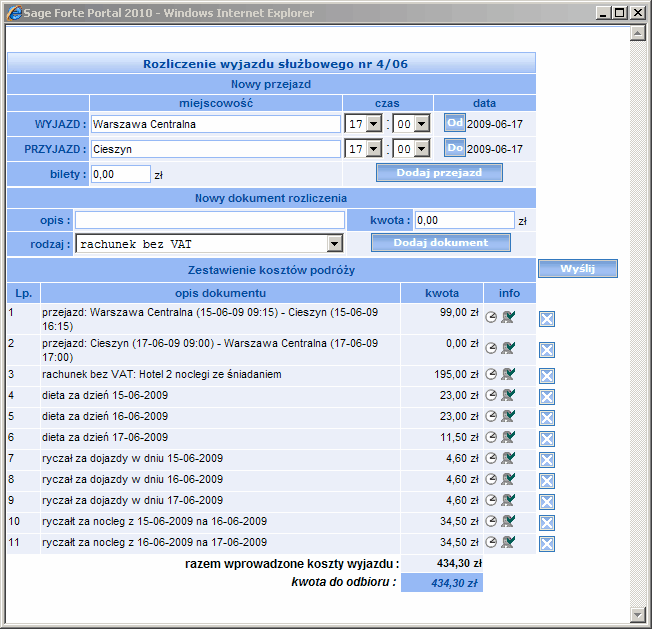
Task: Click person-check icon for ryczałt dojazdy 15-06-2009
Action: pyautogui.click(x=508, y=458)
